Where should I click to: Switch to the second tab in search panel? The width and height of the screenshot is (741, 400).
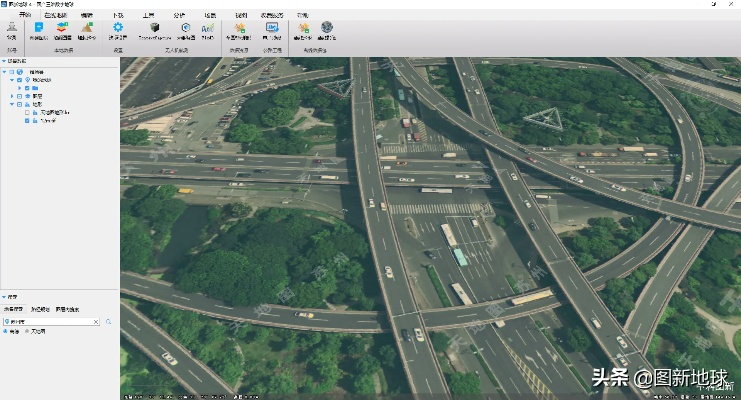[41, 310]
